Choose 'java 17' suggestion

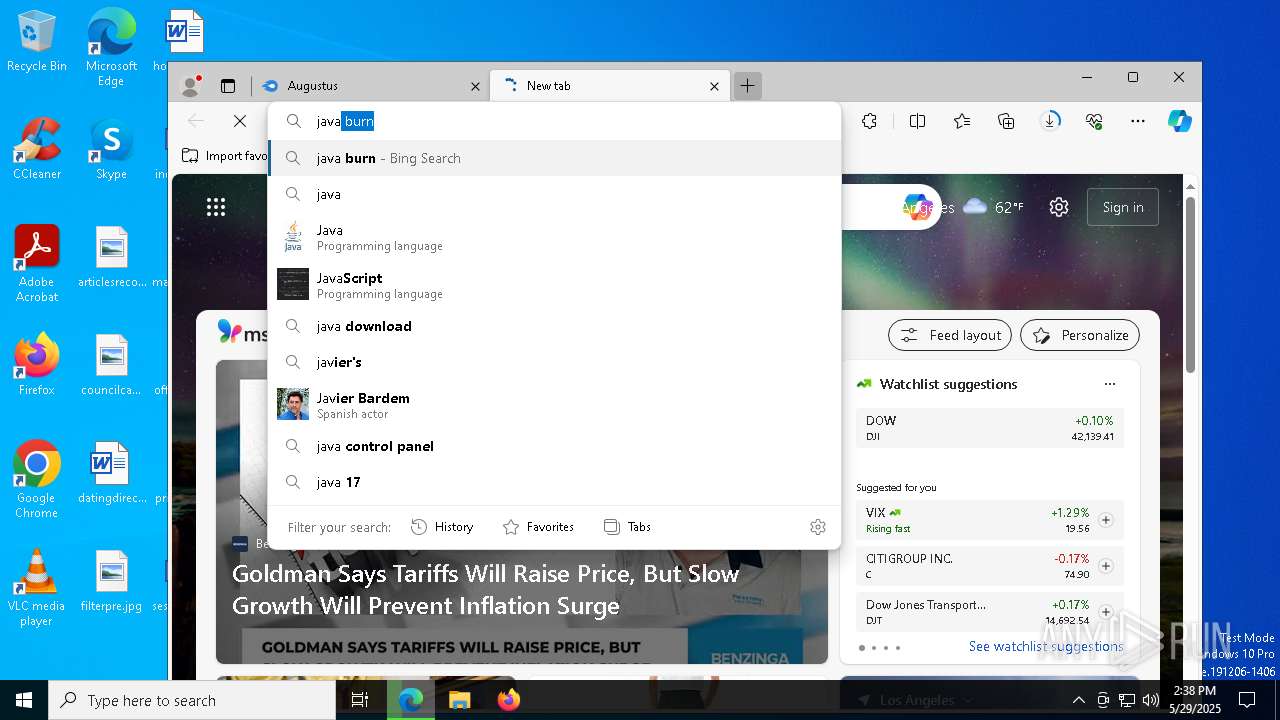click(x=554, y=482)
